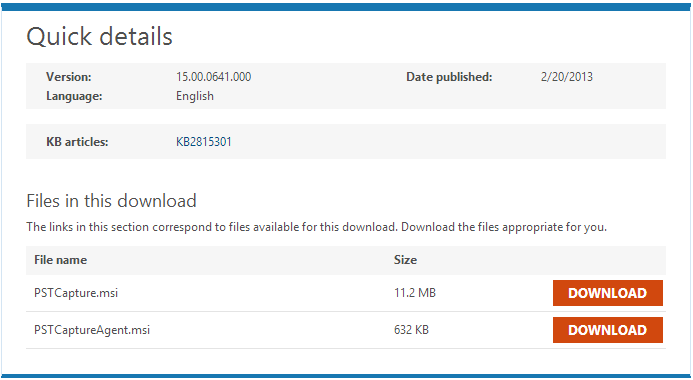Viewport: 693px width, 380px height.
Task: Click the 2/20/2013 published date
Action: pyautogui.click(x=567, y=77)
